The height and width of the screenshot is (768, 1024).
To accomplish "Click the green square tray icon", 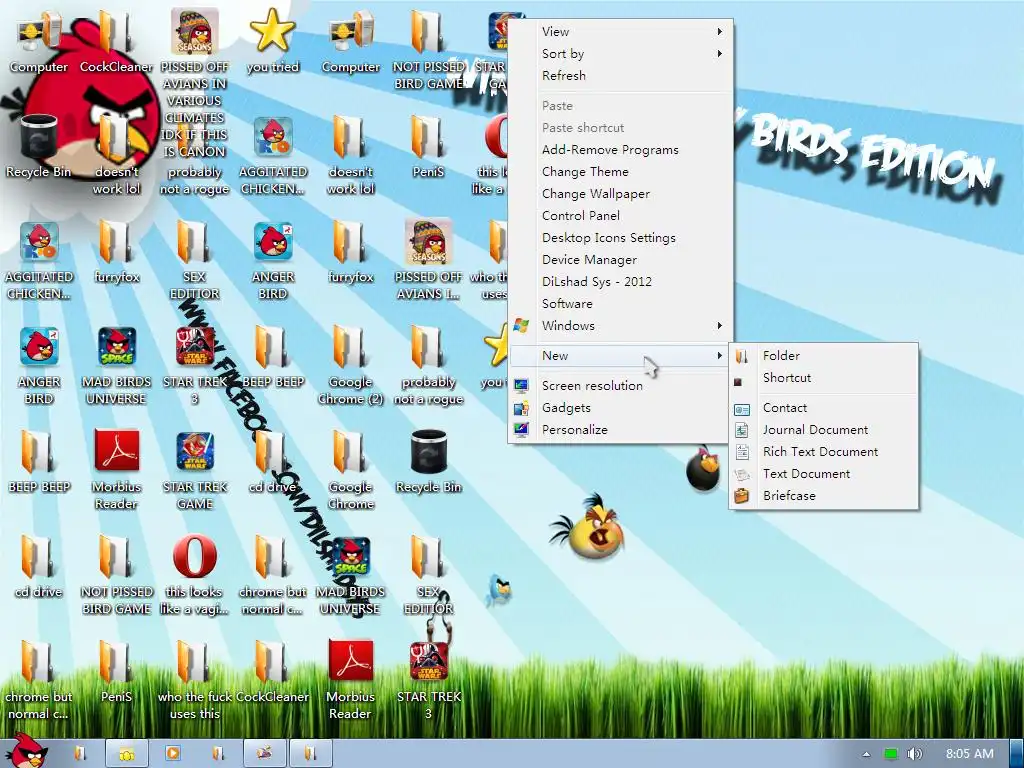I will pos(890,754).
